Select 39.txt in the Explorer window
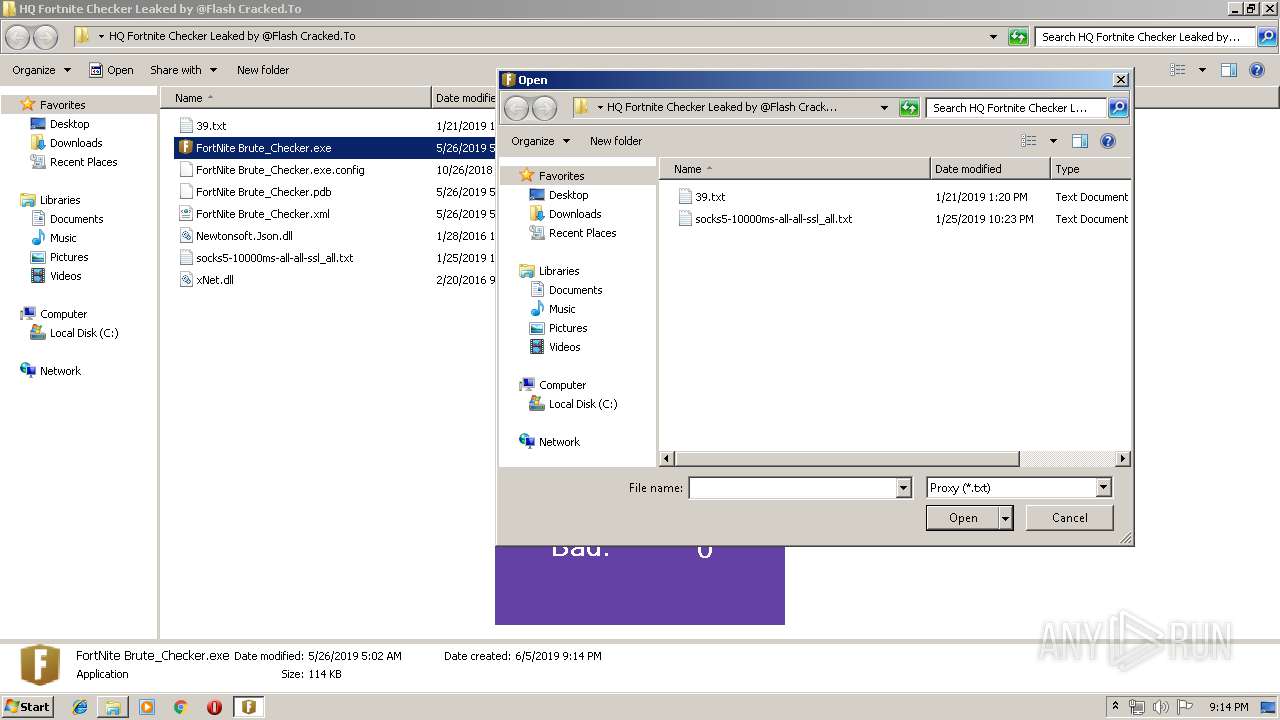Screen dimensions: 1280x720 [x=203, y=126]
